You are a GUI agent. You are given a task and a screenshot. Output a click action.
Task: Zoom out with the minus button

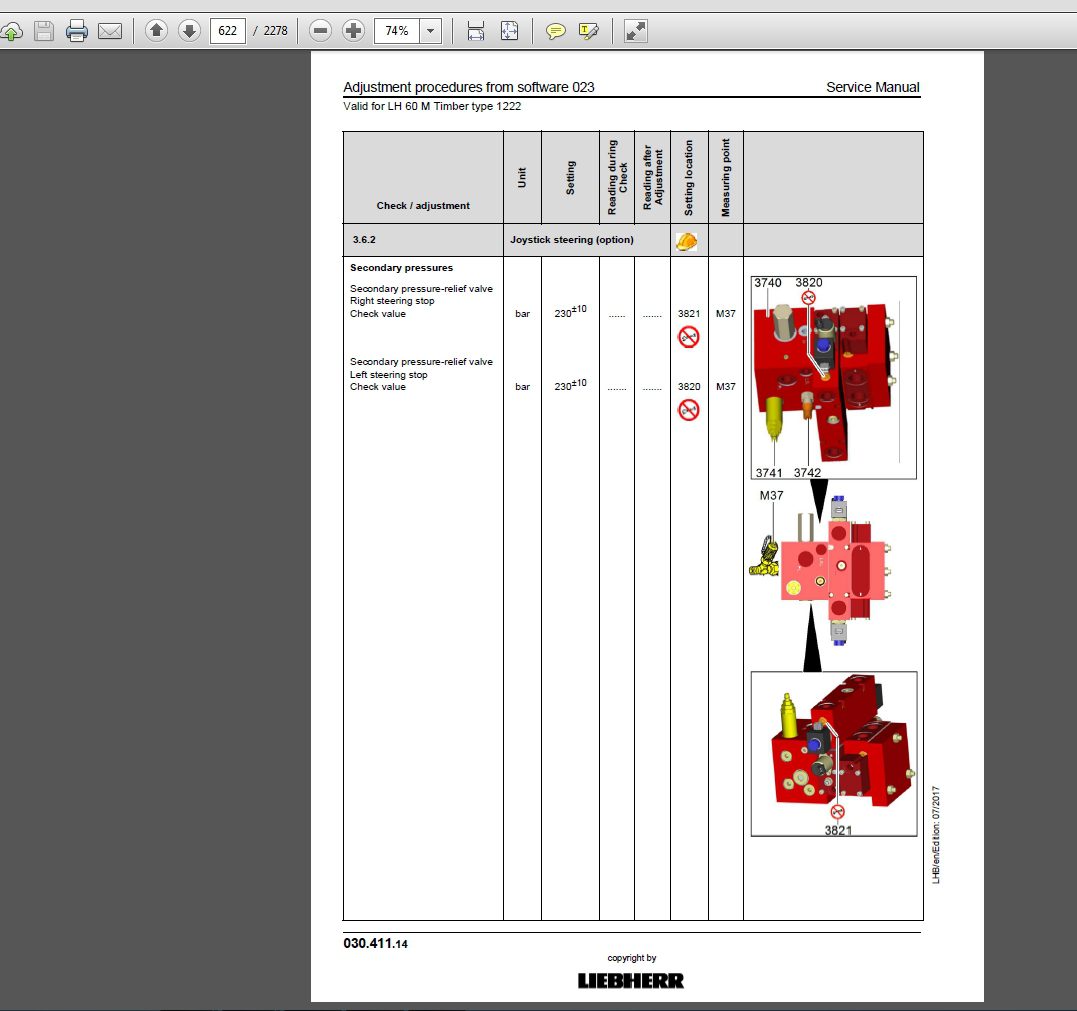pos(320,30)
